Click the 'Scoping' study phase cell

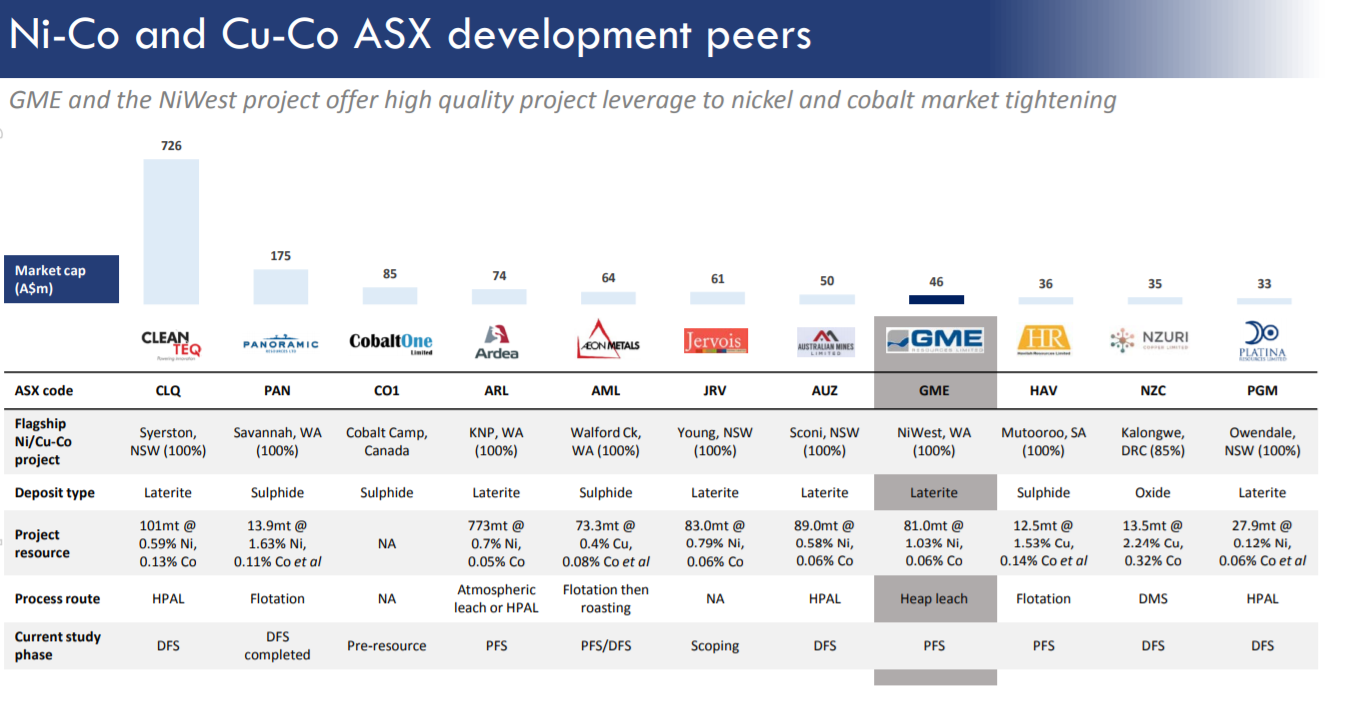coord(715,646)
